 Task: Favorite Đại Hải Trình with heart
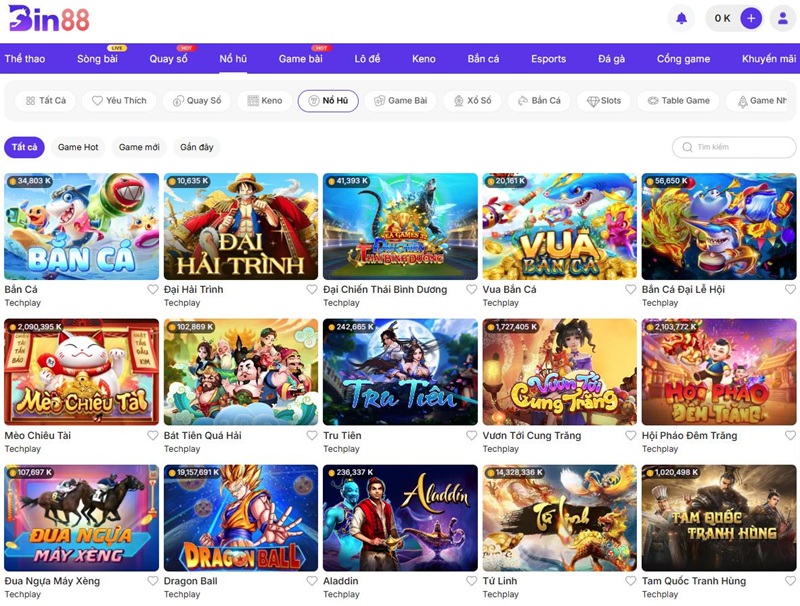312,289
